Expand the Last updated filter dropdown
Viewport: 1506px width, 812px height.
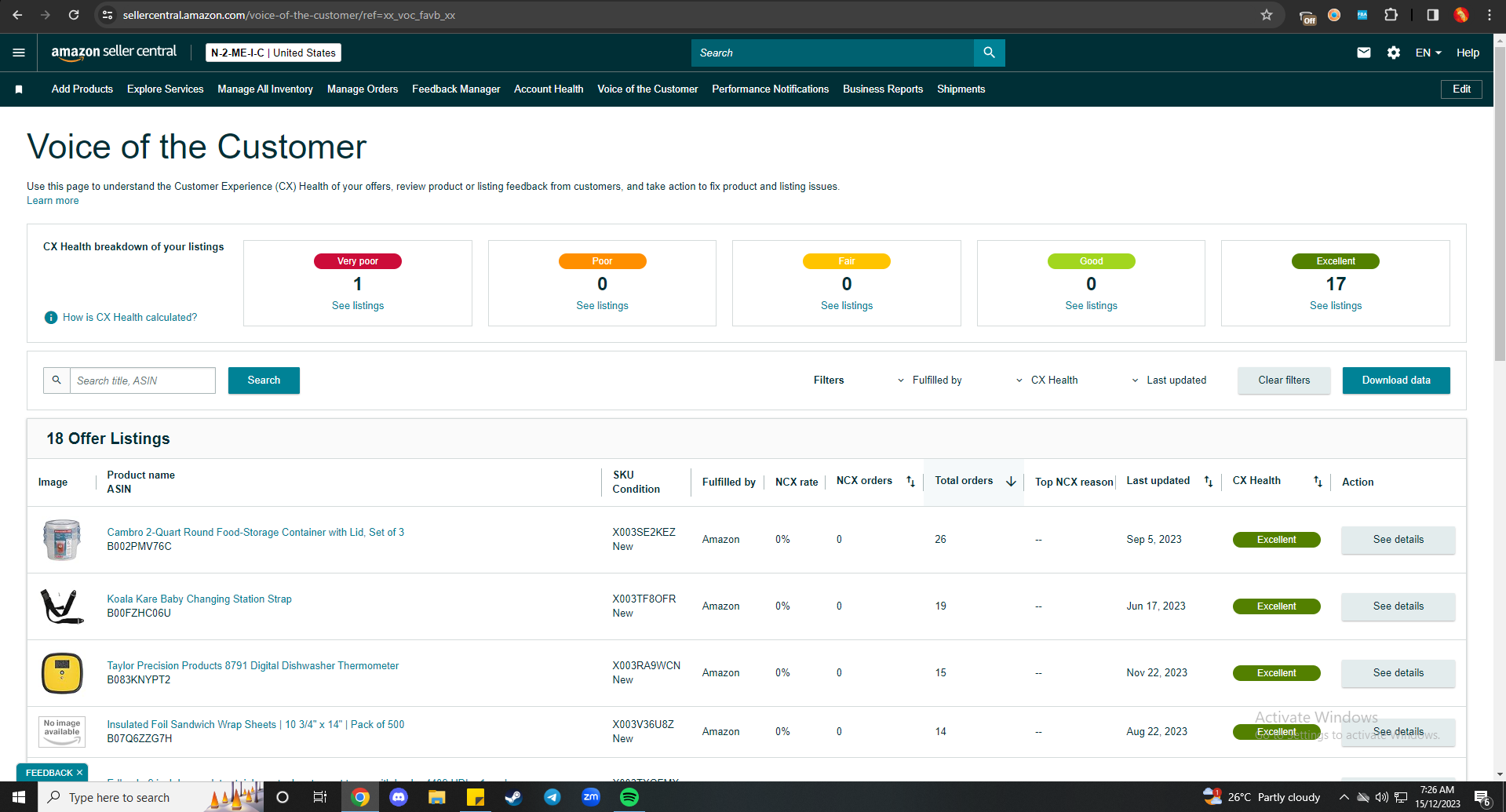coord(1169,381)
